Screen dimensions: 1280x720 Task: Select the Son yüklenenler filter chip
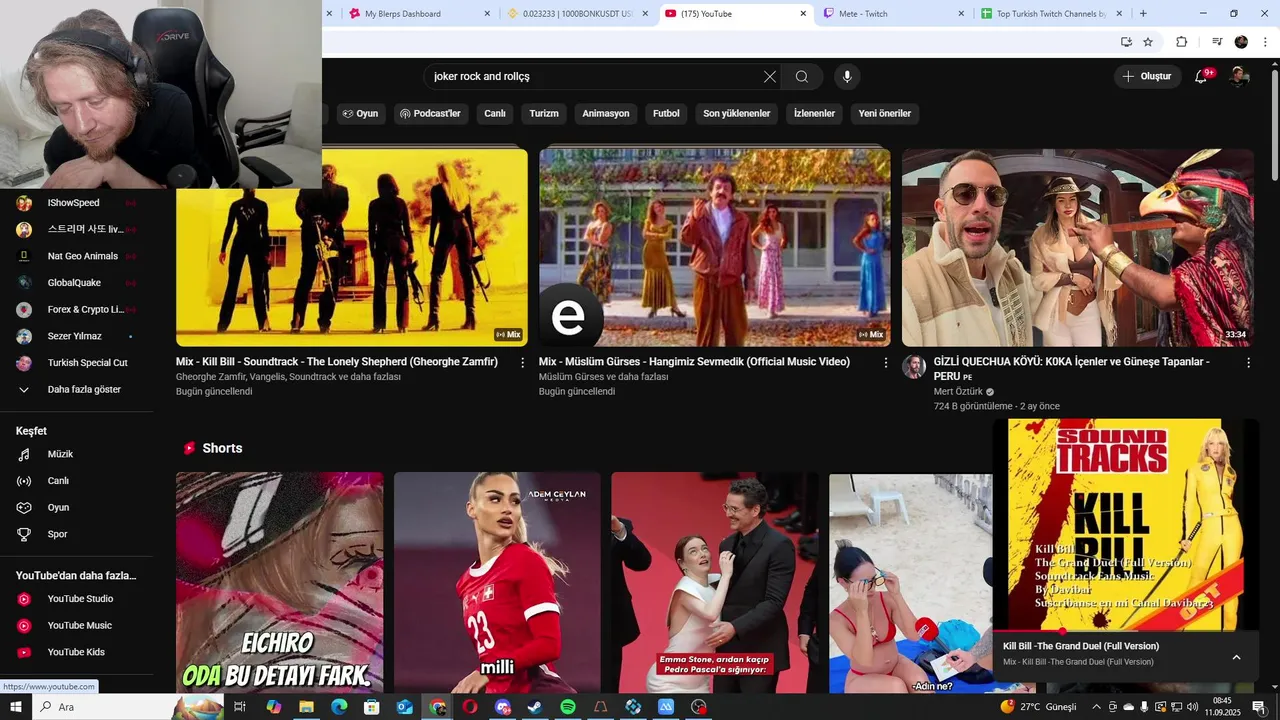pyautogui.click(x=737, y=114)
